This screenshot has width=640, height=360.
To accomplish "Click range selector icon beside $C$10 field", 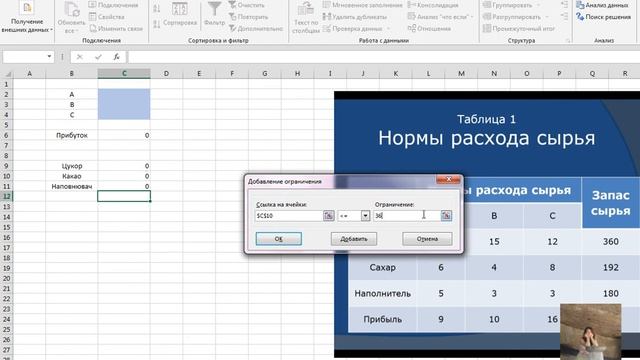I will pos(329,216).
